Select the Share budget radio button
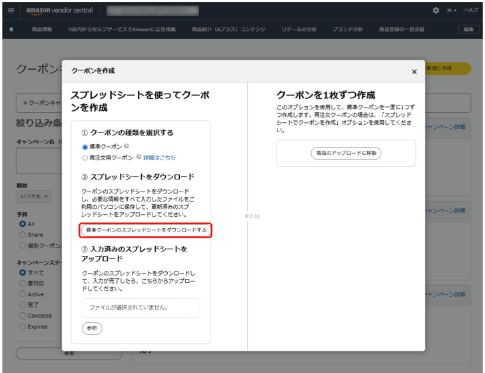 point(22,235)
